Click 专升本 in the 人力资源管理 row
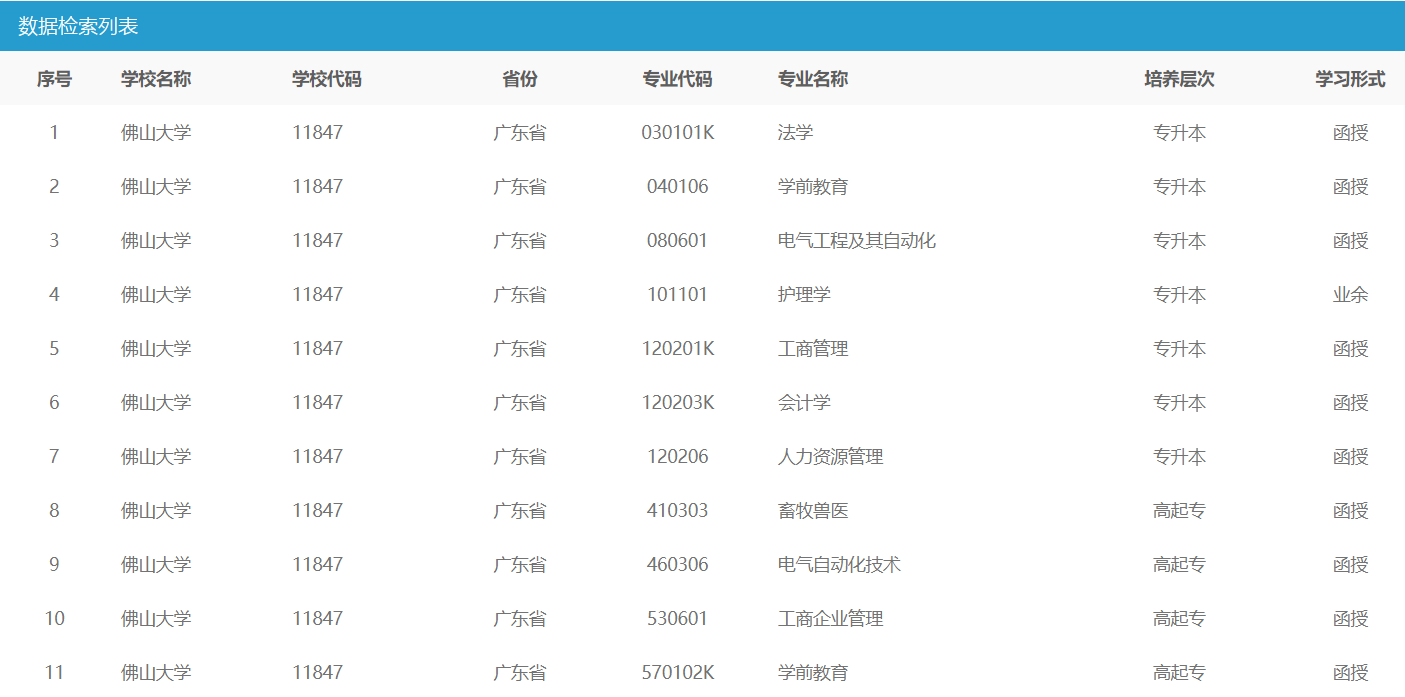Image resolution: width=1405 pixels, height=697 pixels. [1180, 457]
